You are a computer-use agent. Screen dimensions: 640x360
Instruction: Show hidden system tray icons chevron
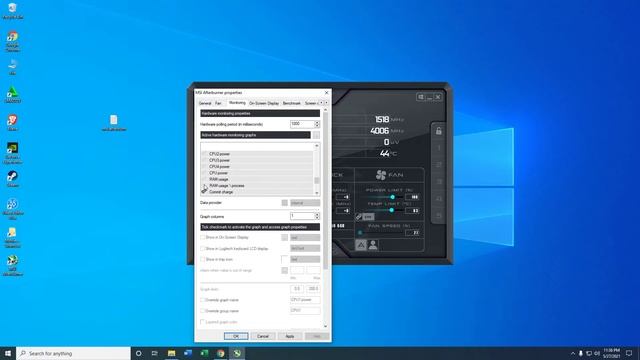click(573, 353)
